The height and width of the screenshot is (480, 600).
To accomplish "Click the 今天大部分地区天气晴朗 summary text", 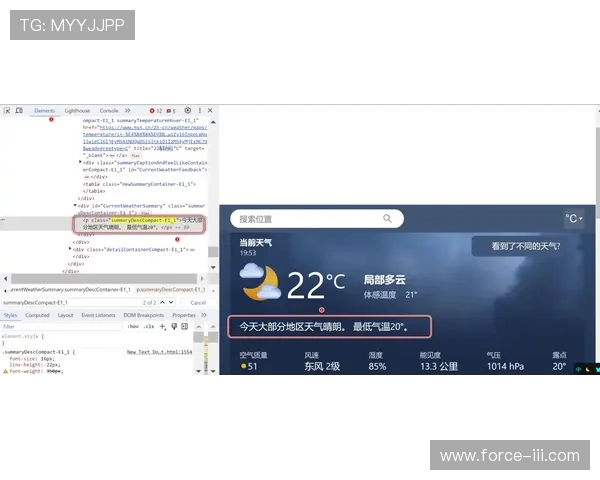I will click(324, 327).
